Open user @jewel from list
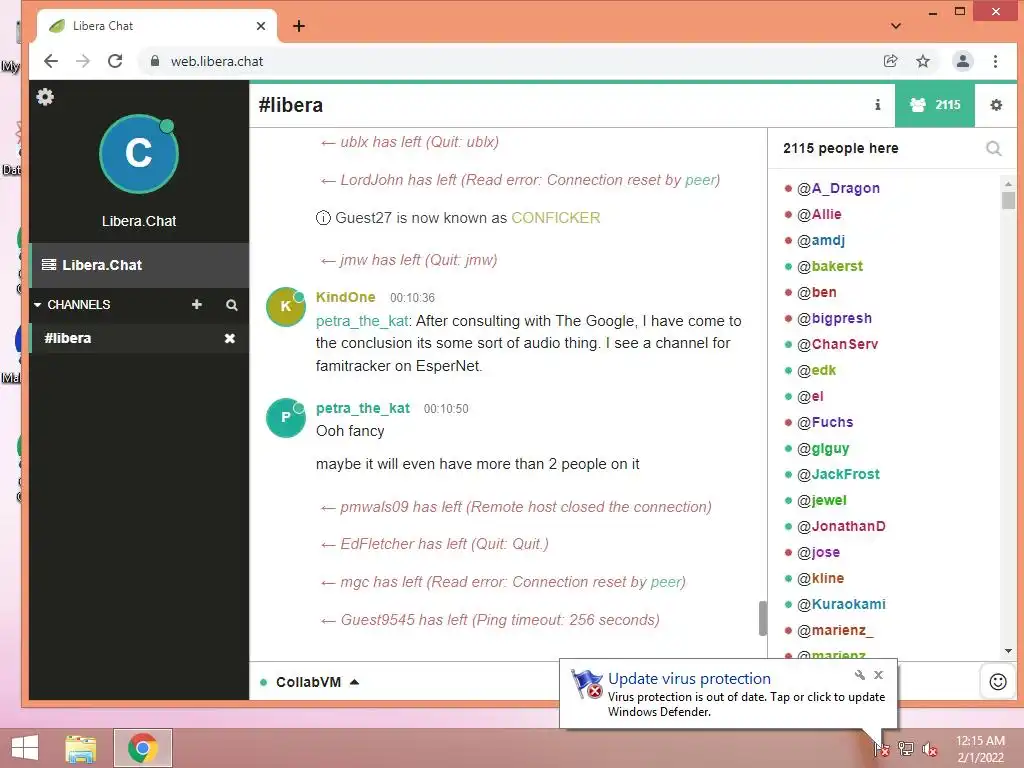 (x=822, y=500)
